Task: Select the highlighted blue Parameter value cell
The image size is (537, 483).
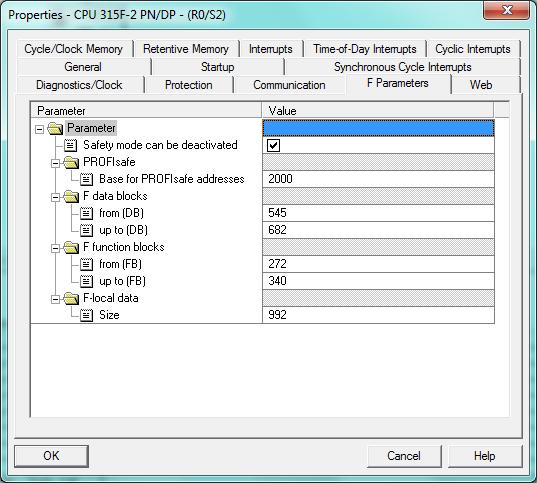Action: (x=378, y=128)
